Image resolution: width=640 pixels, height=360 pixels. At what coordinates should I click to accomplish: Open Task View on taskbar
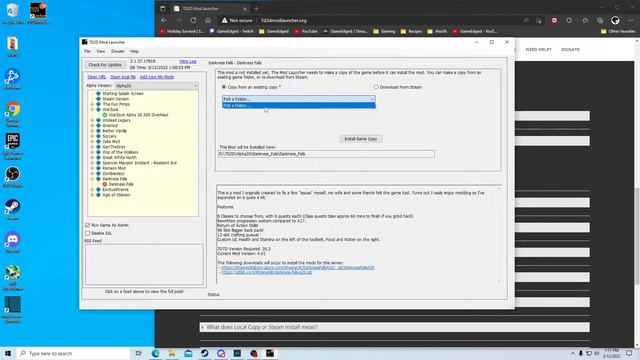(x=138, y=353)
